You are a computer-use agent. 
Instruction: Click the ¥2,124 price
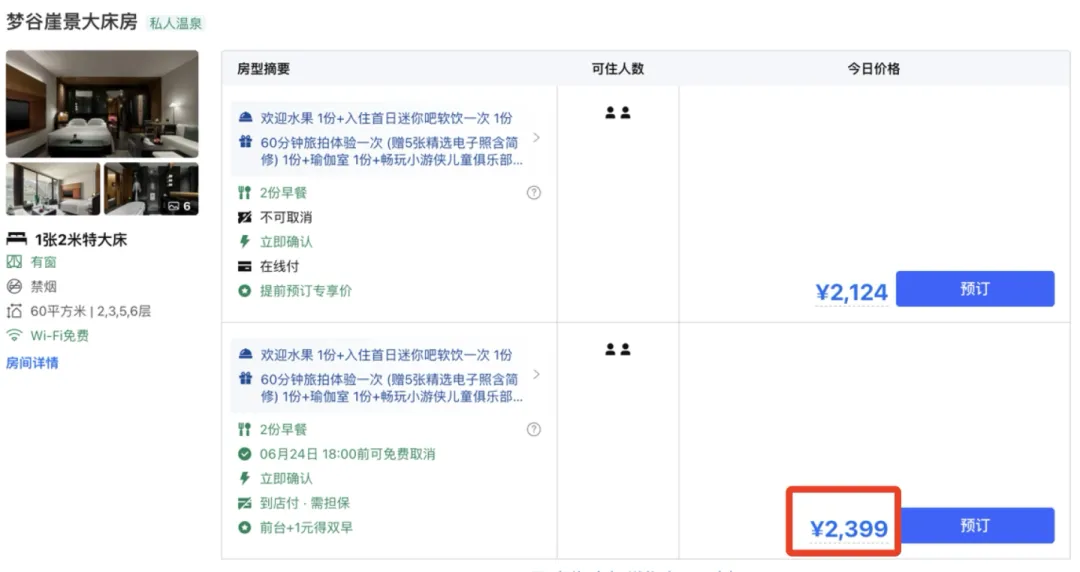pyautogui.click(x=851, y=292)
